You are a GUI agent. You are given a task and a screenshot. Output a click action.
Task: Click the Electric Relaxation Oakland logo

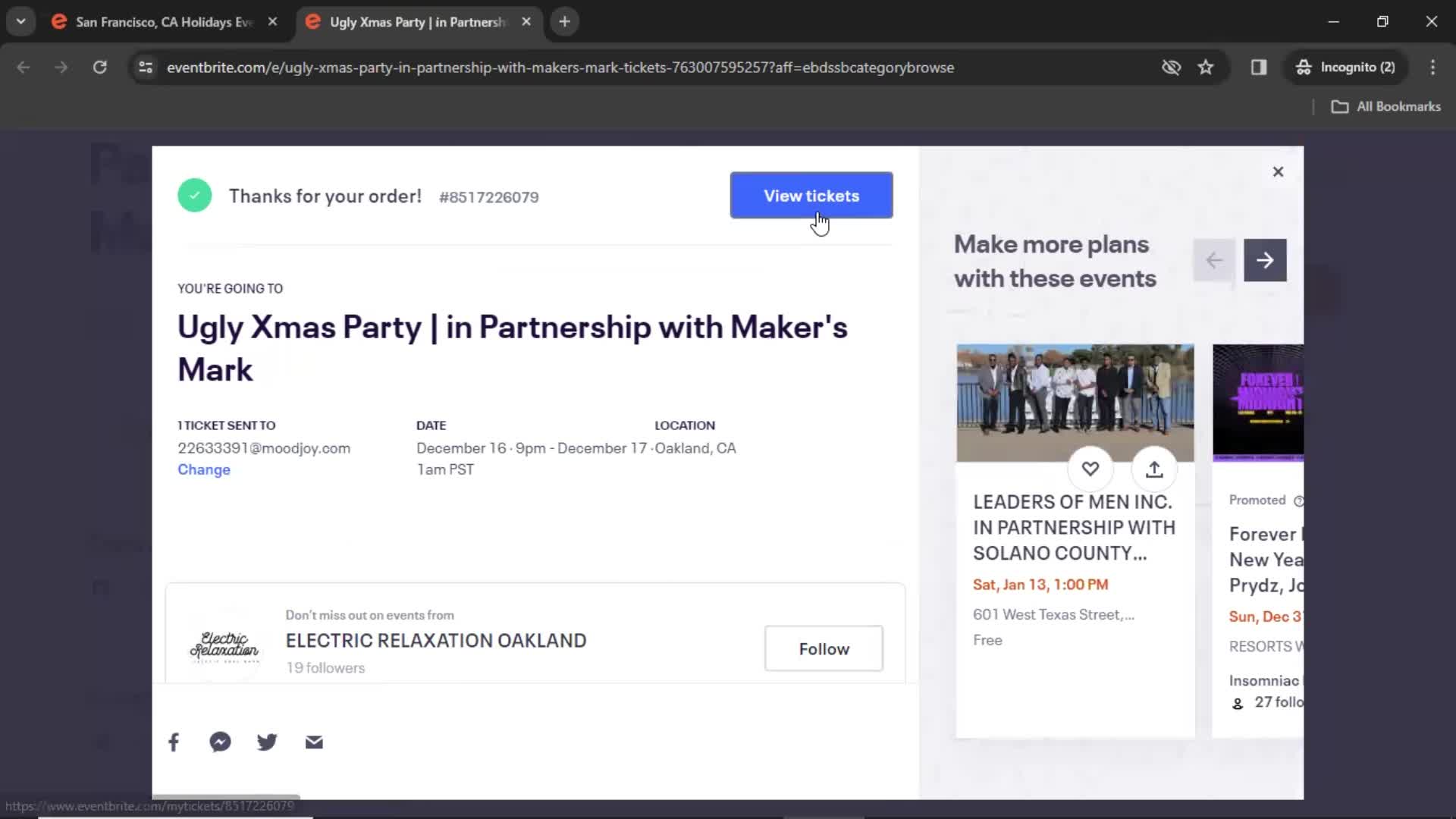(x=222, y=648)
